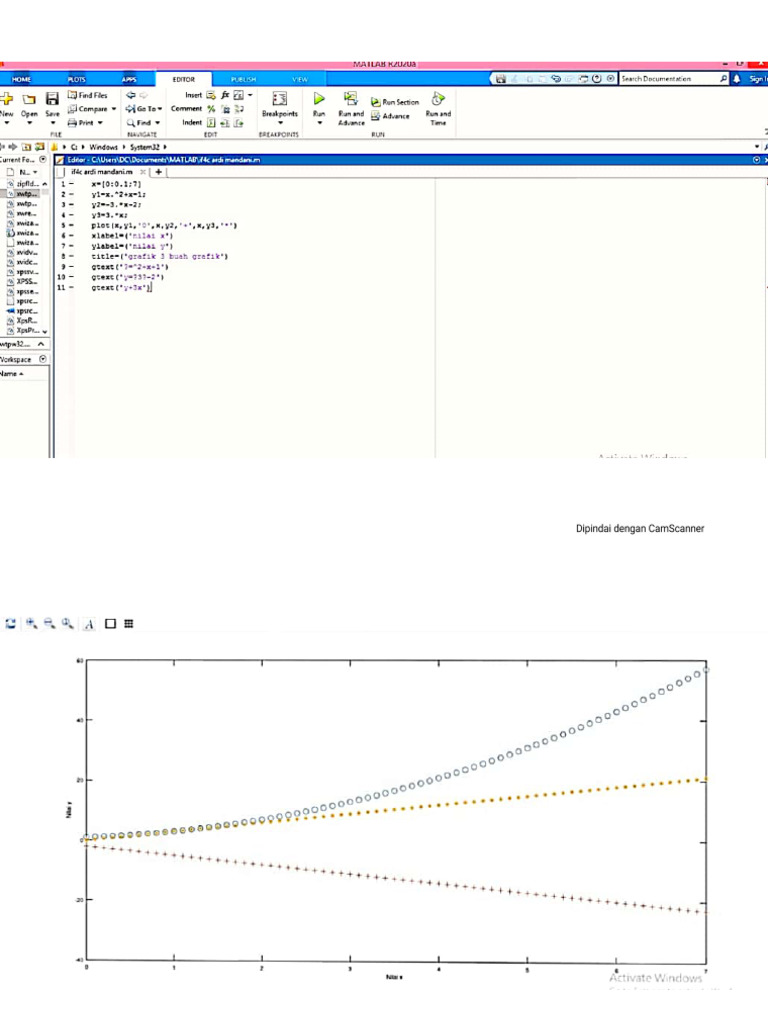The image size is (768, 1024).
Task: Click the Find Files button
Action: tap(87, 95)
